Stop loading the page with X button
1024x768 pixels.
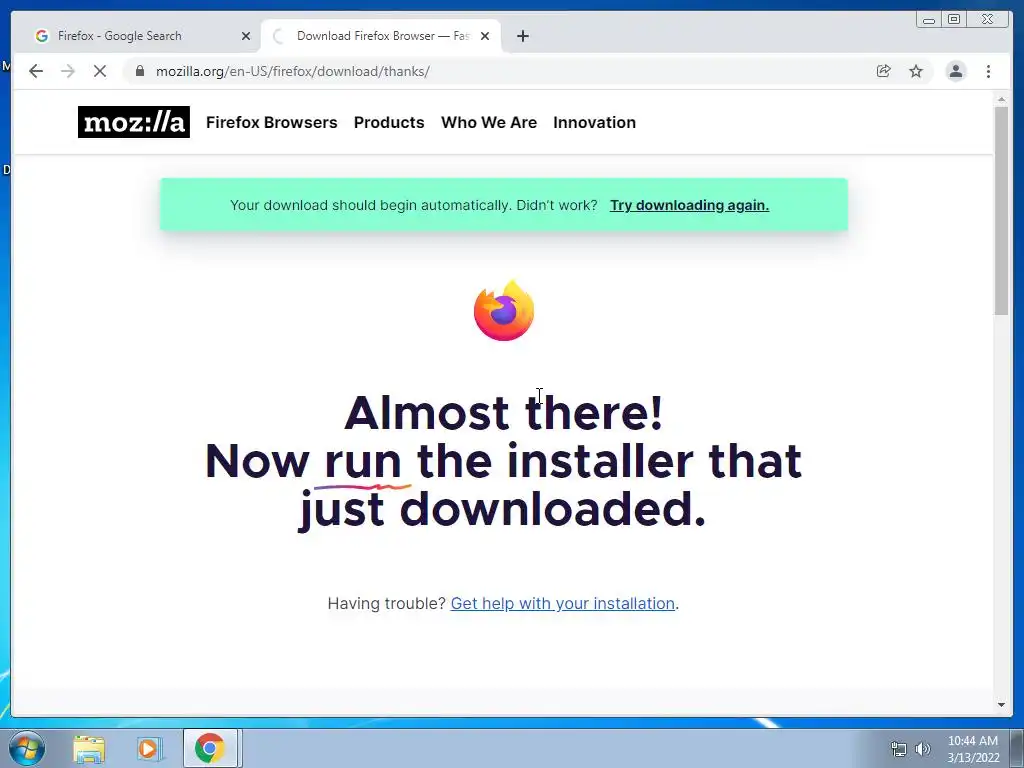pyautogui.click(x=100, y=71)
